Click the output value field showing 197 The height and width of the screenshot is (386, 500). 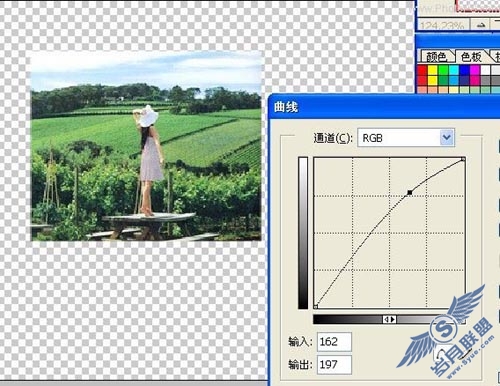tap(334, 365)
